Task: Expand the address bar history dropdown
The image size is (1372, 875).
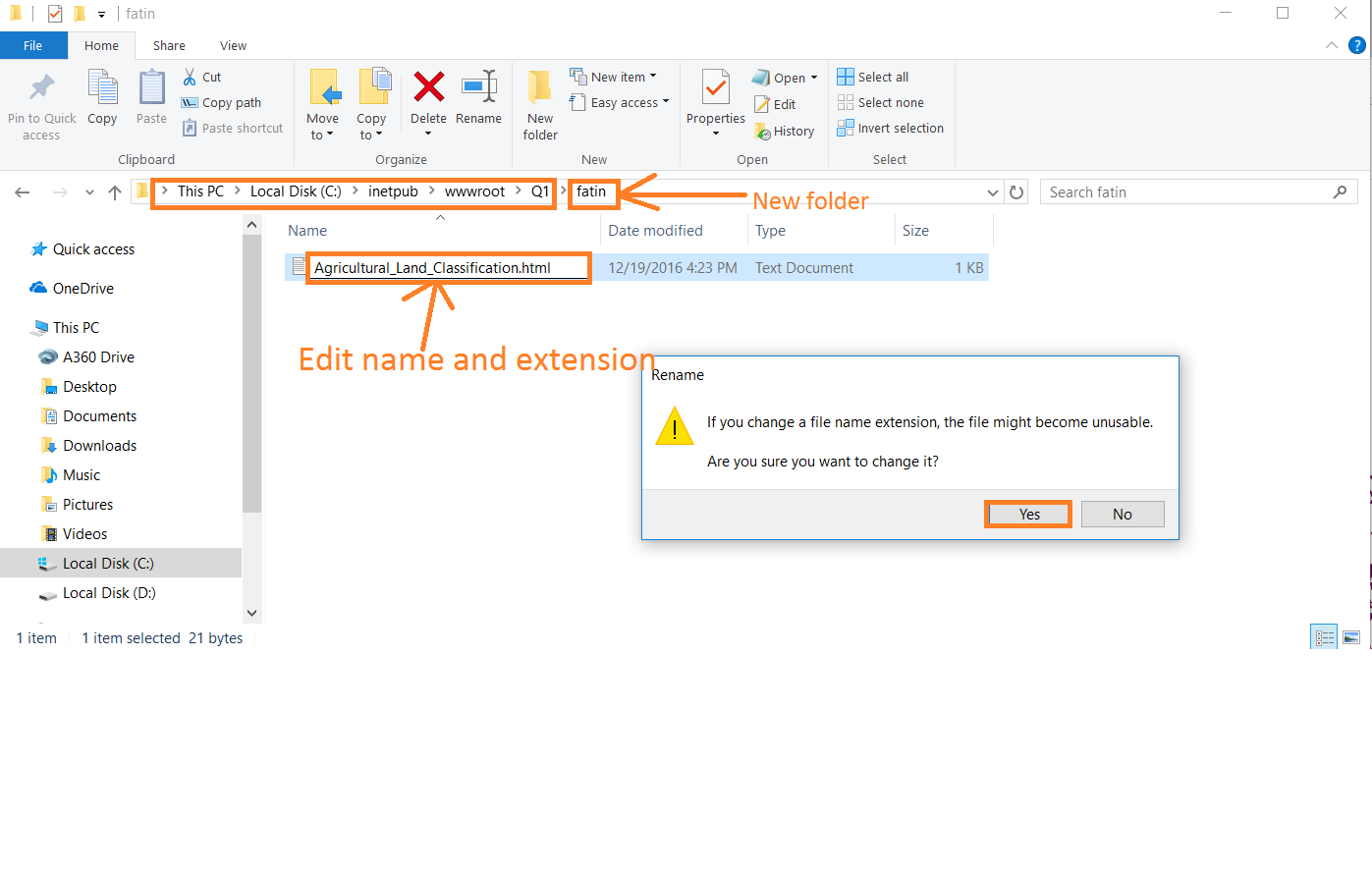Action: (x=993, y=192)
